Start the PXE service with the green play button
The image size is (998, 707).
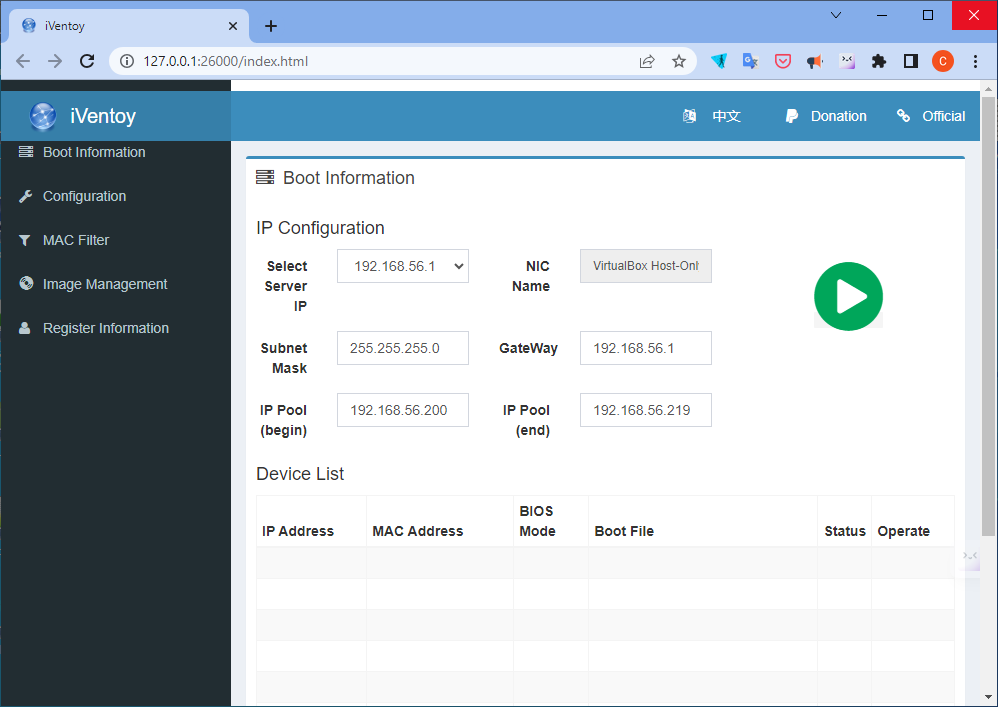848,296
